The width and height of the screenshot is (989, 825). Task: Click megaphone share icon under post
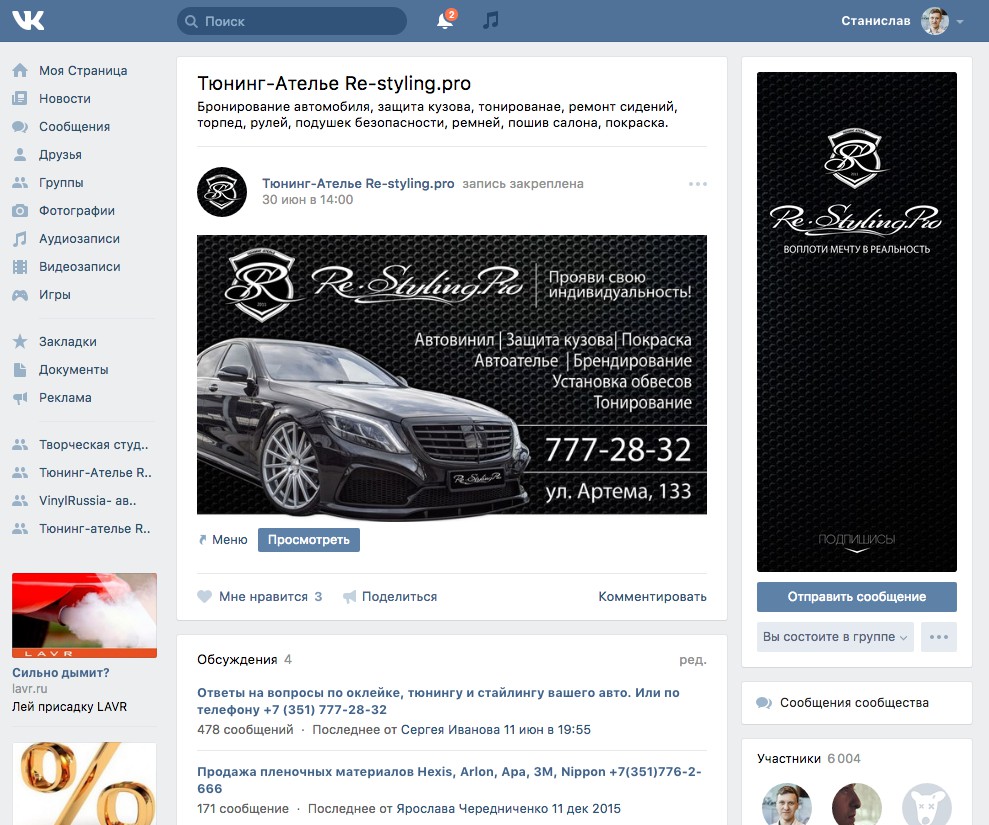pyautogui.click(x=349, y=597)
